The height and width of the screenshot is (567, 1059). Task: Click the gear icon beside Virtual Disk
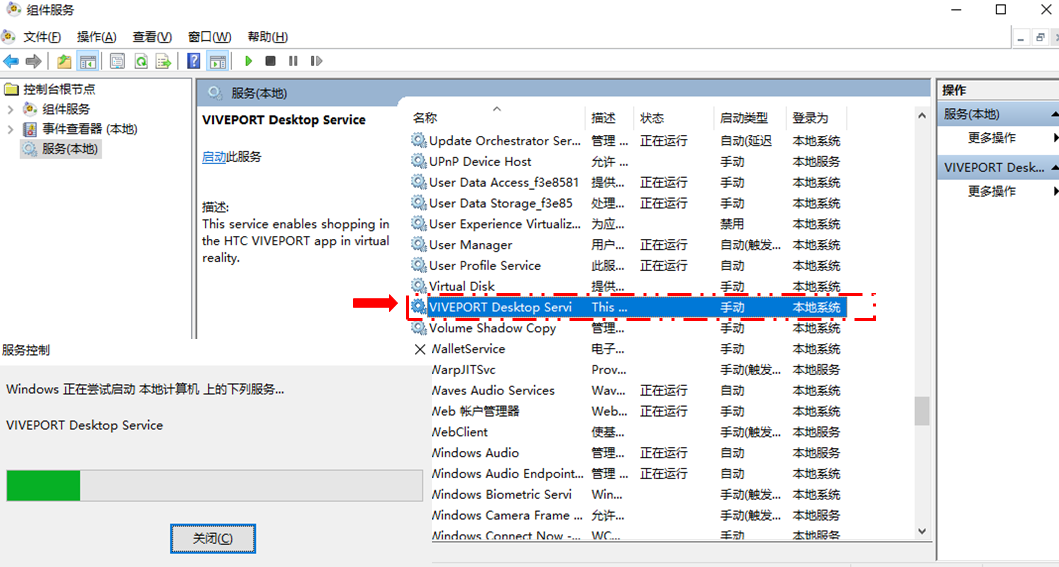tap(419, 286)
